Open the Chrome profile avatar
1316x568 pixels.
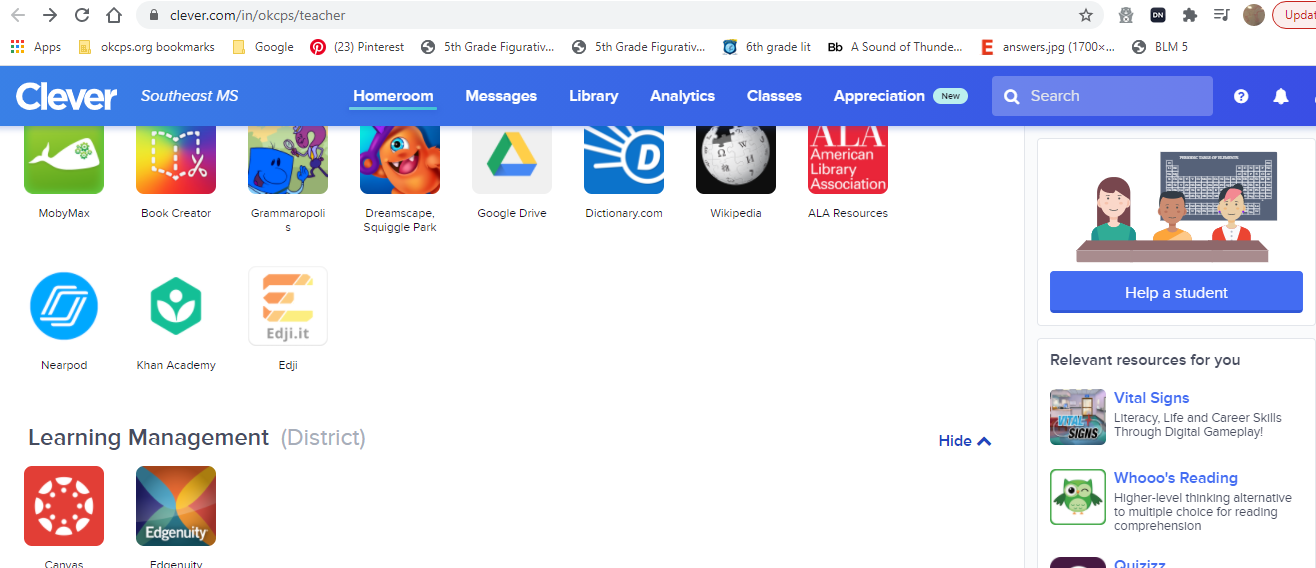[x=1254, y=15]
